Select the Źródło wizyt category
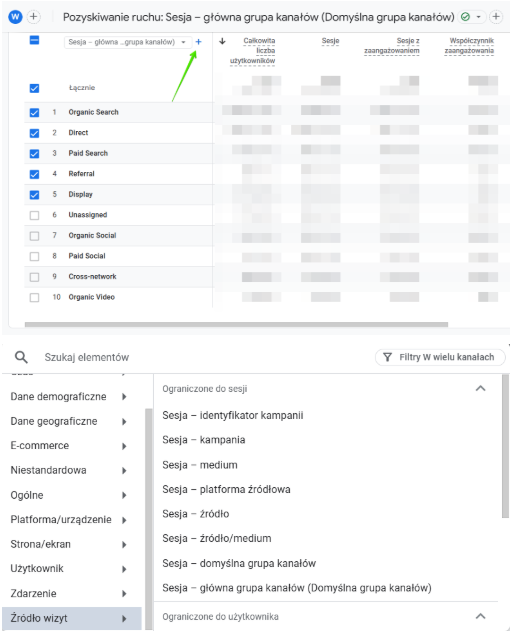 click(x=72, y=618)
